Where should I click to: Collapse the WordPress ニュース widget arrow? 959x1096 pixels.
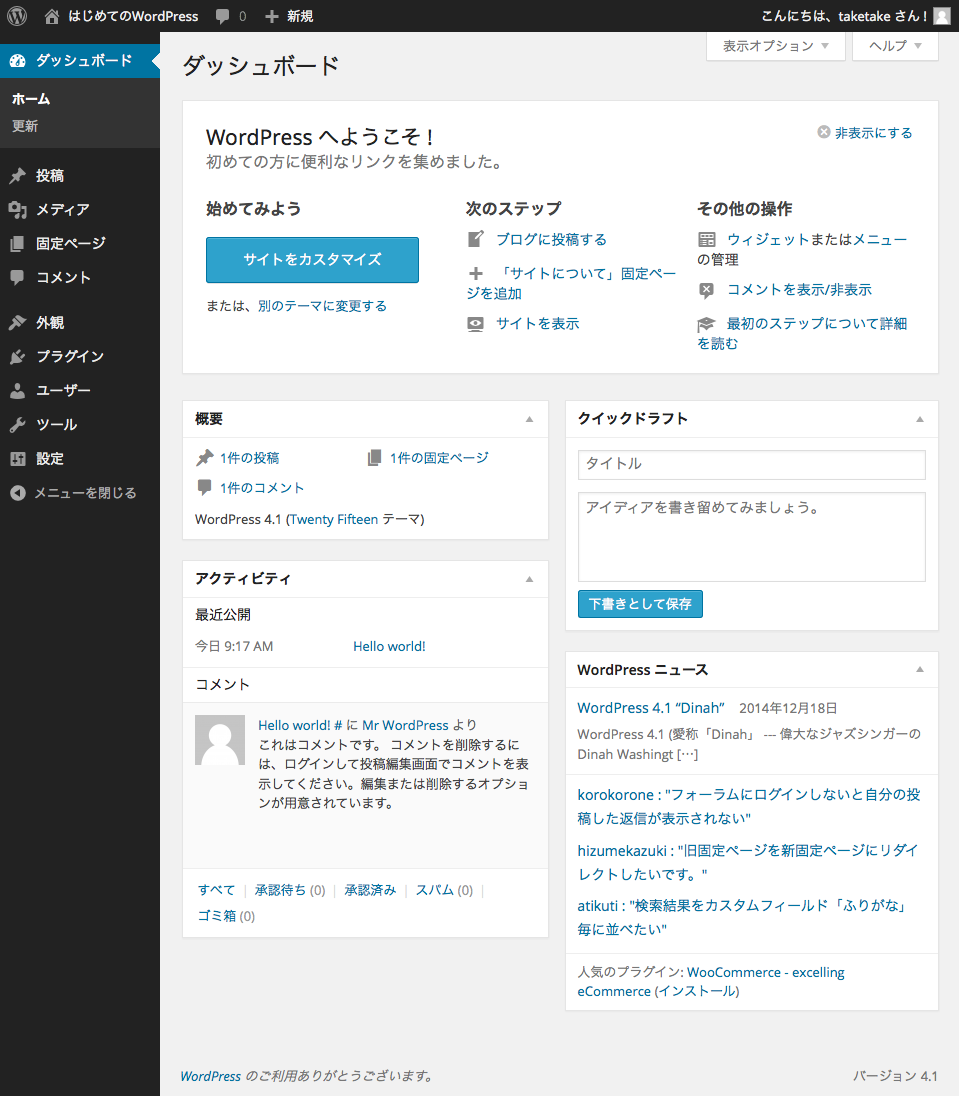pos(919,670)
